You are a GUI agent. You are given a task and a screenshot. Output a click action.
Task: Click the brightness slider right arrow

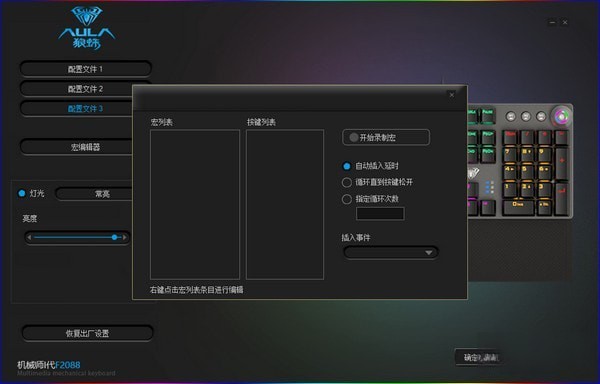(x=124, y=238)
